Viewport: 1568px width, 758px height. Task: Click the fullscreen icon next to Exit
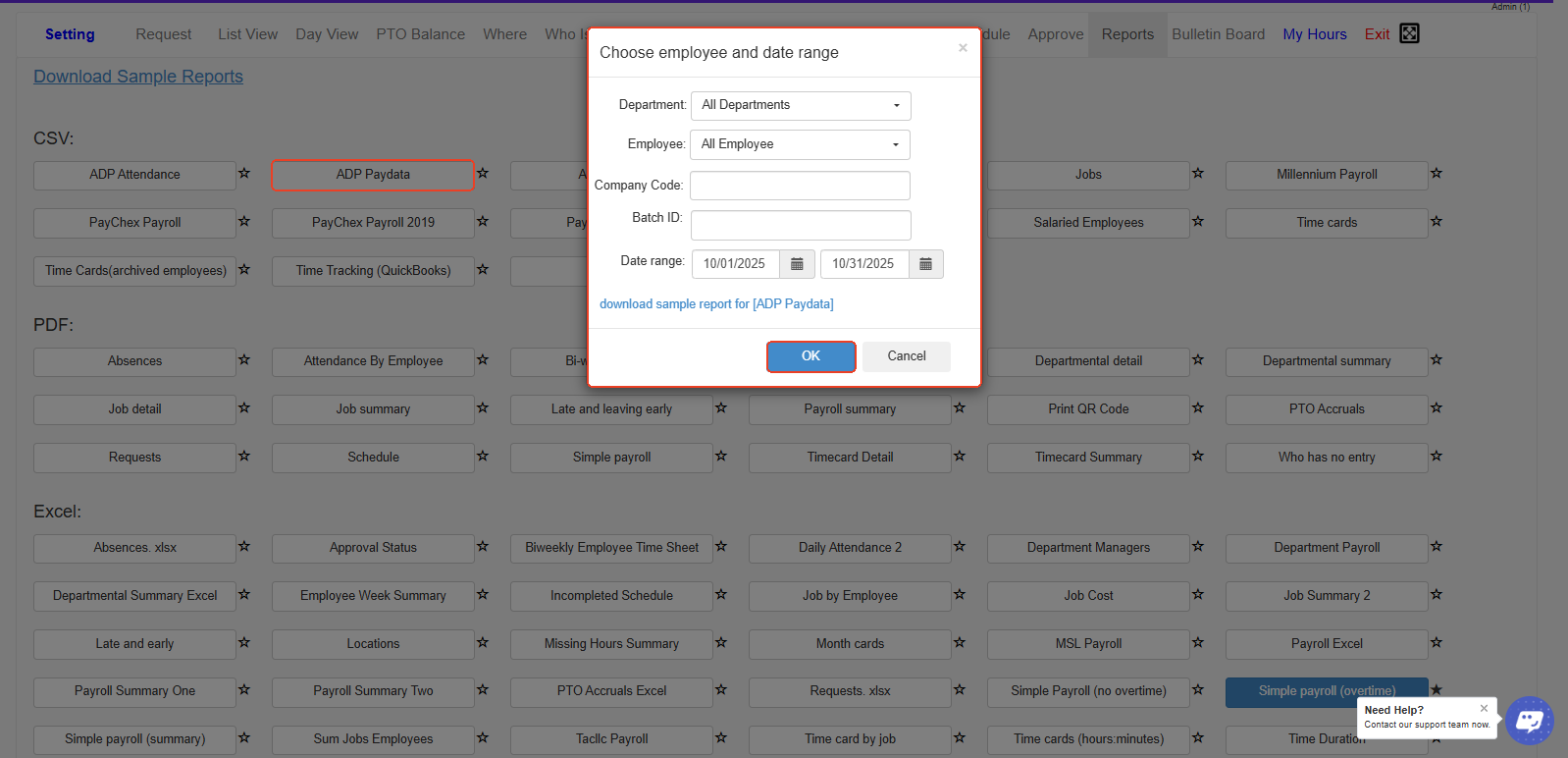[1409, 33]
